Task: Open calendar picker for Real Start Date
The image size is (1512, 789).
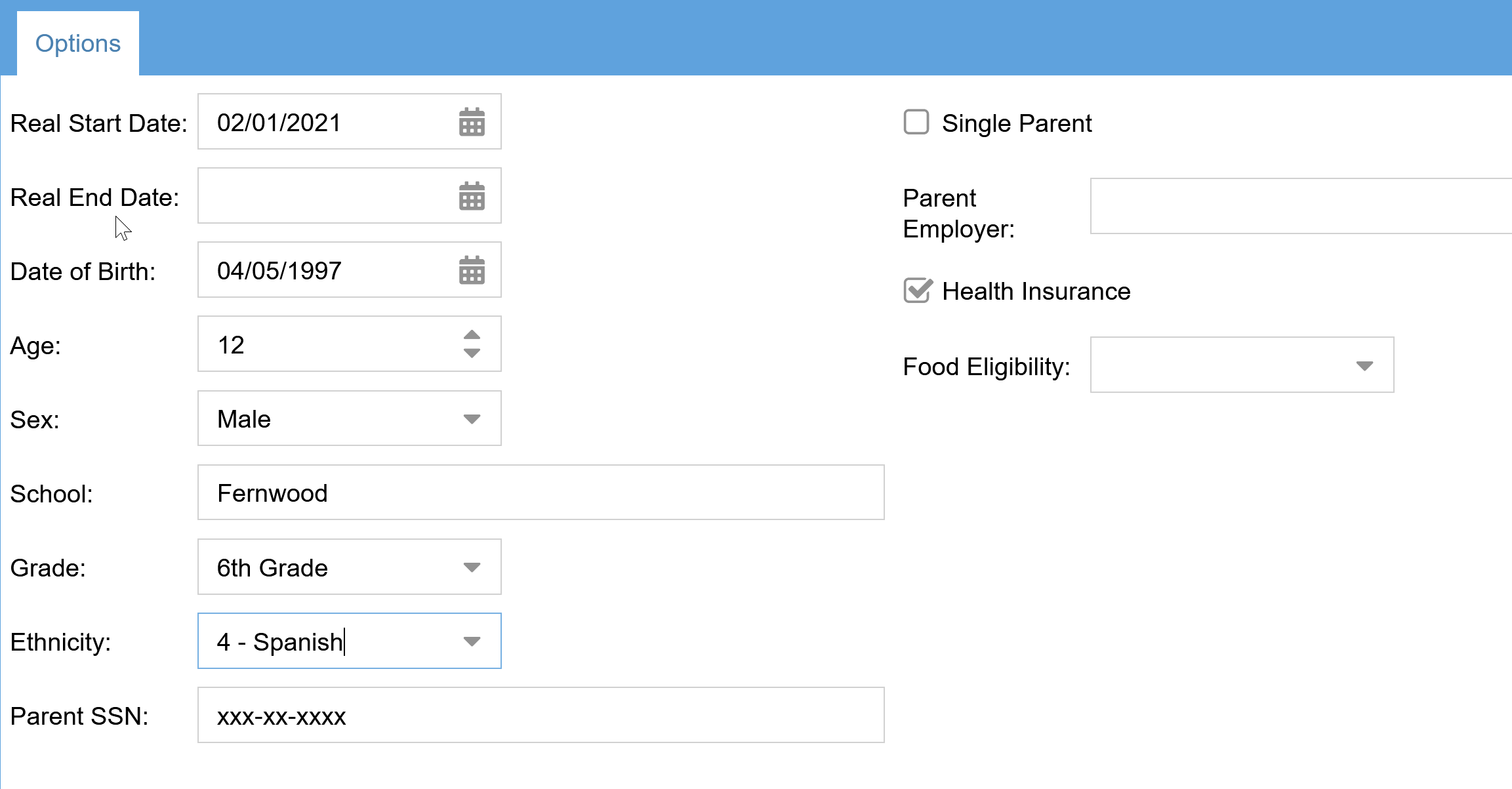Action: pyautogui.click(x=472, y=122)
